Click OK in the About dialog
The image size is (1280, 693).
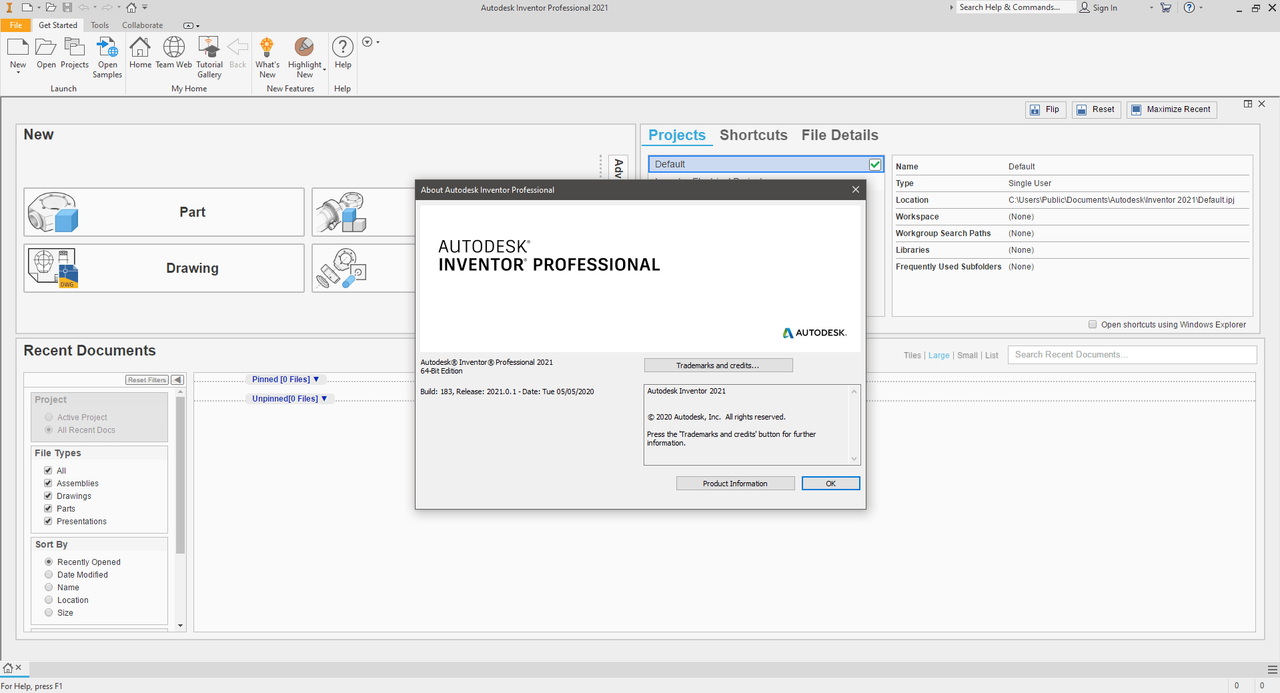click(830, 483)
